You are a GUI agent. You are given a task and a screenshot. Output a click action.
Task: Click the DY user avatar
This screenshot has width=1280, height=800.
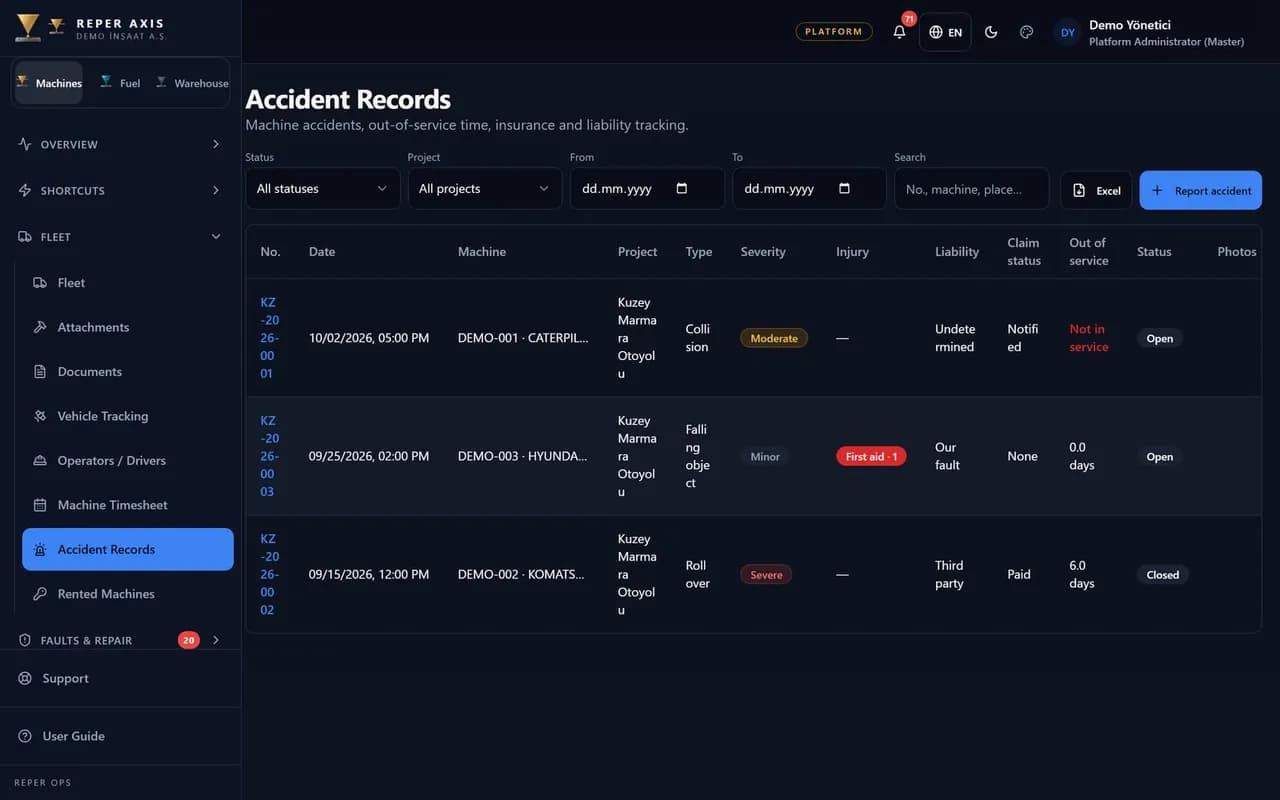[1068, 32]
